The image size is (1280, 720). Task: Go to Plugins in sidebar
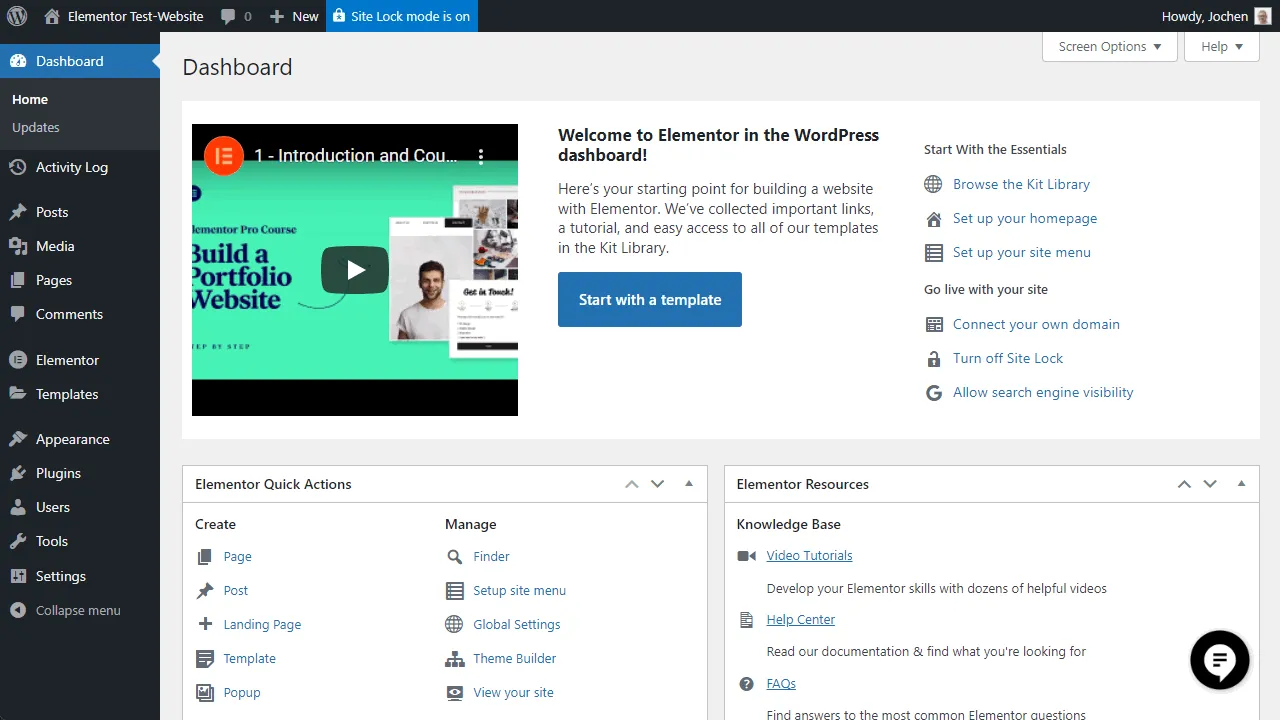pyautogui.click(x=80, y=473)
